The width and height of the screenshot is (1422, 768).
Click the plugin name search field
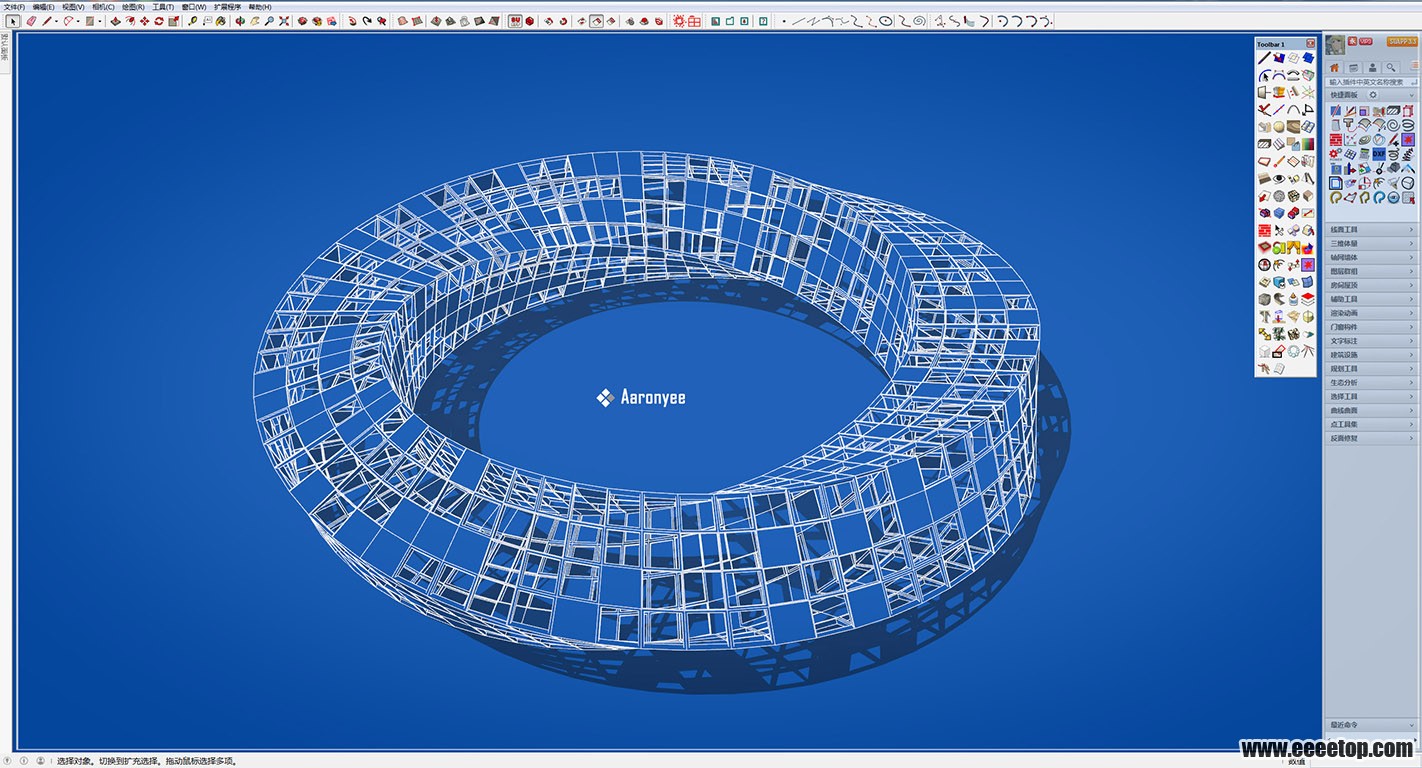coord(1371,82)
